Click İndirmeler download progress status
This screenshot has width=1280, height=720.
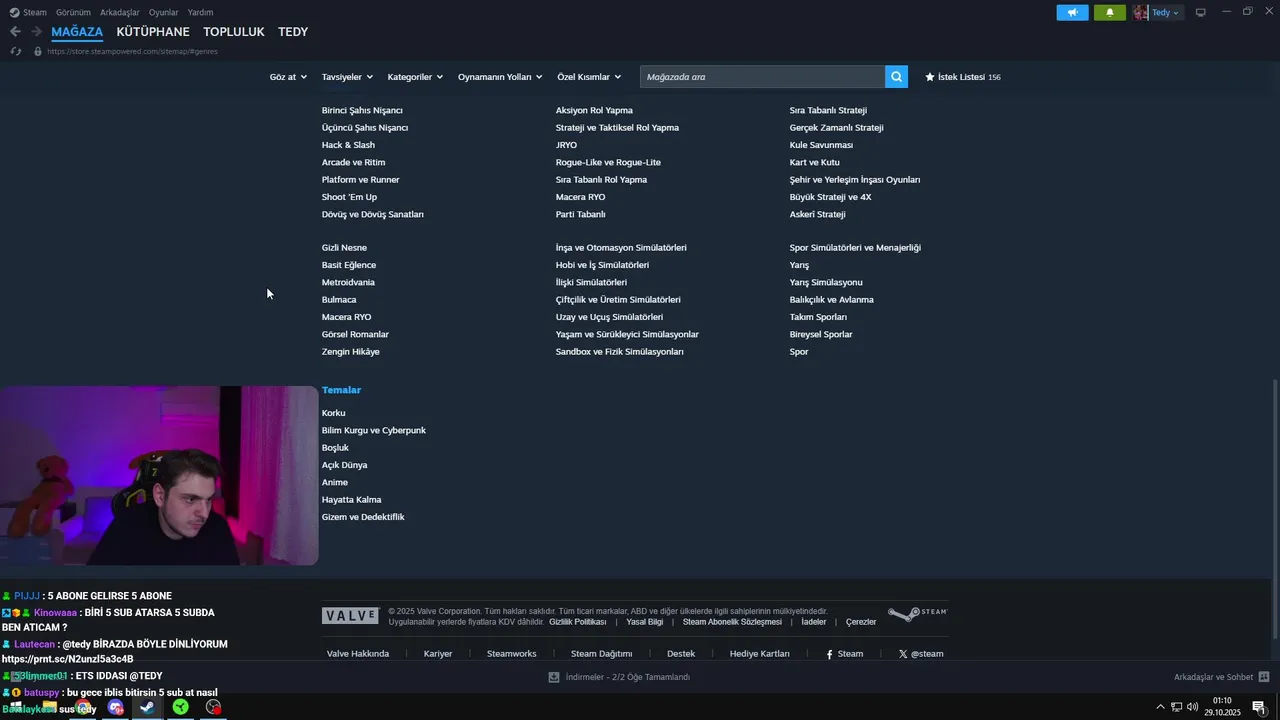628,677
